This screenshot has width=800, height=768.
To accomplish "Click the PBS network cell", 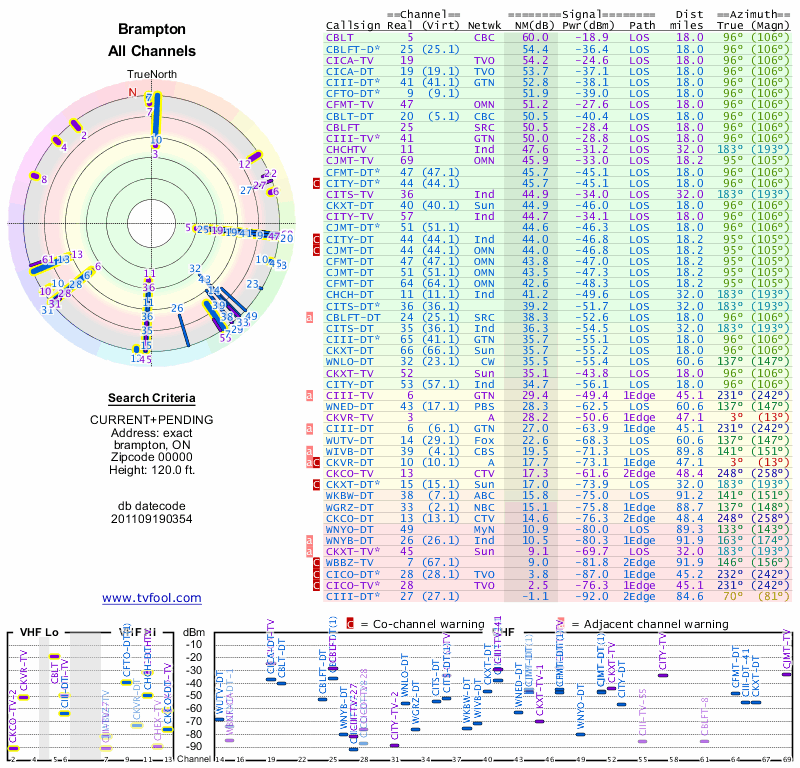I will point(484,407).
